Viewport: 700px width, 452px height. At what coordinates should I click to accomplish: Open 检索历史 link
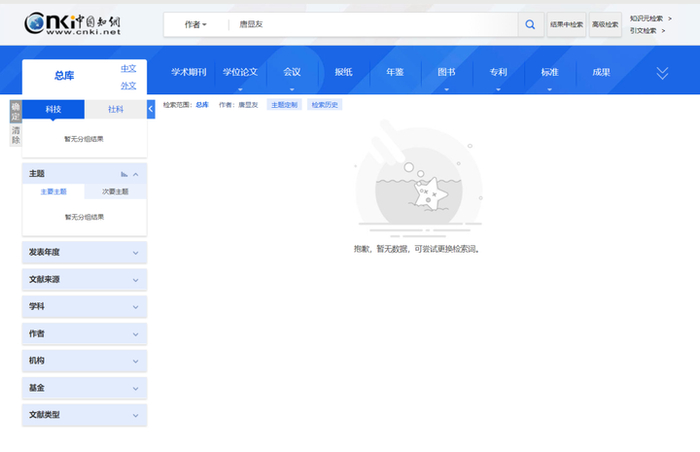point(325,105)
